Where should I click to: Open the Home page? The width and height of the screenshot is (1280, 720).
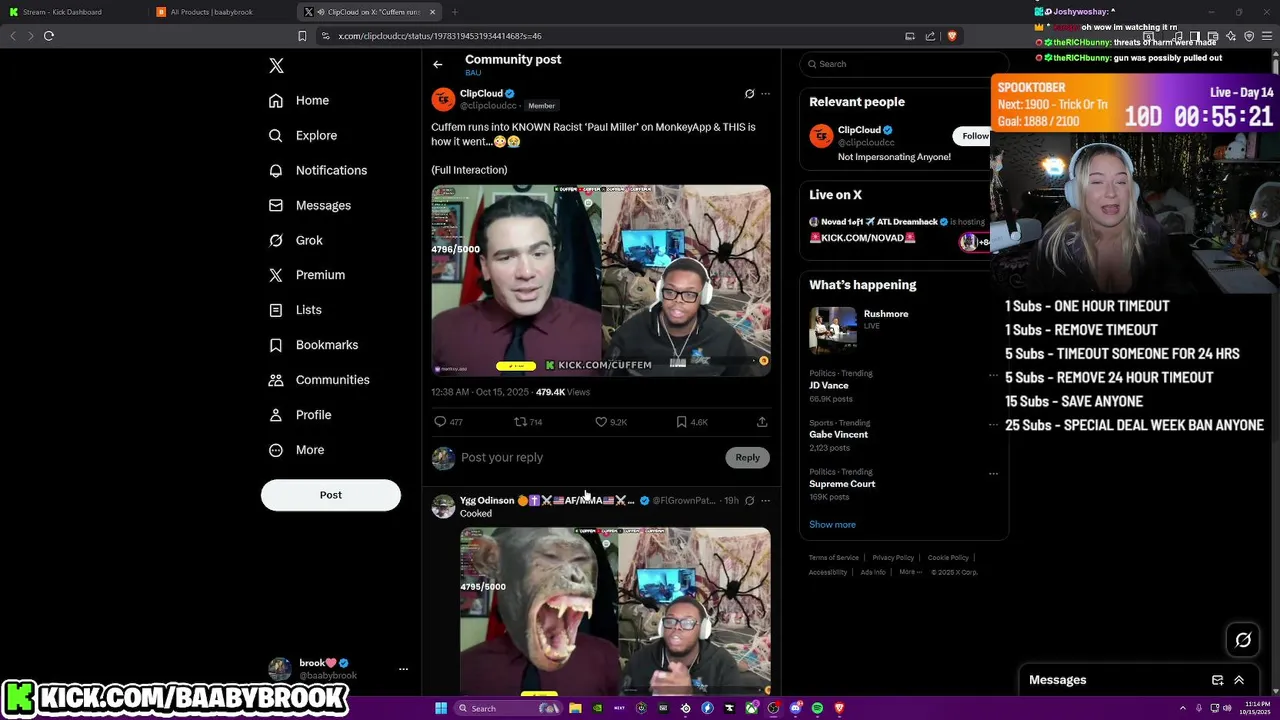(299, 100)
